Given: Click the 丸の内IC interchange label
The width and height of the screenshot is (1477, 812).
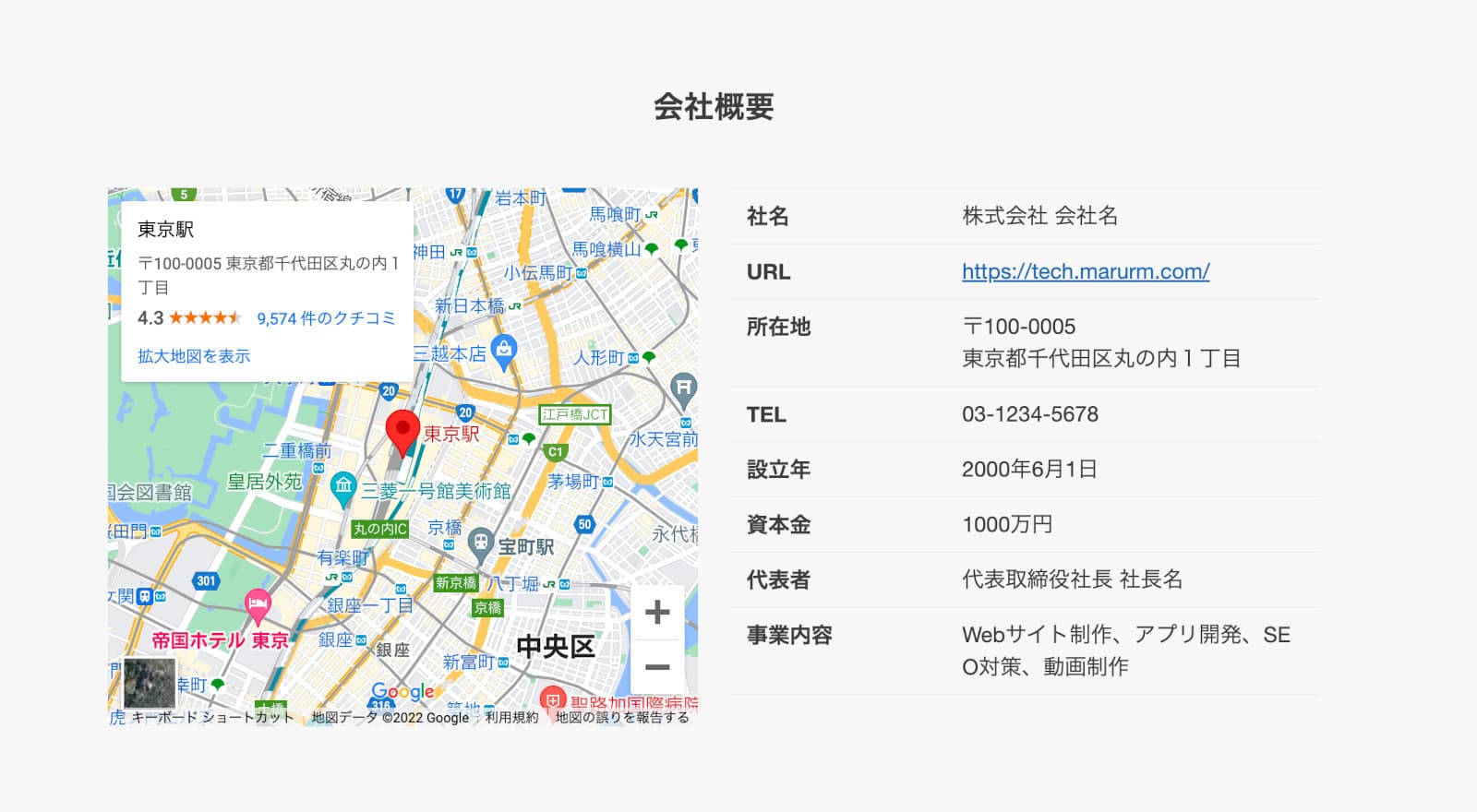Looking at the screenshot, I should (379, 529).
